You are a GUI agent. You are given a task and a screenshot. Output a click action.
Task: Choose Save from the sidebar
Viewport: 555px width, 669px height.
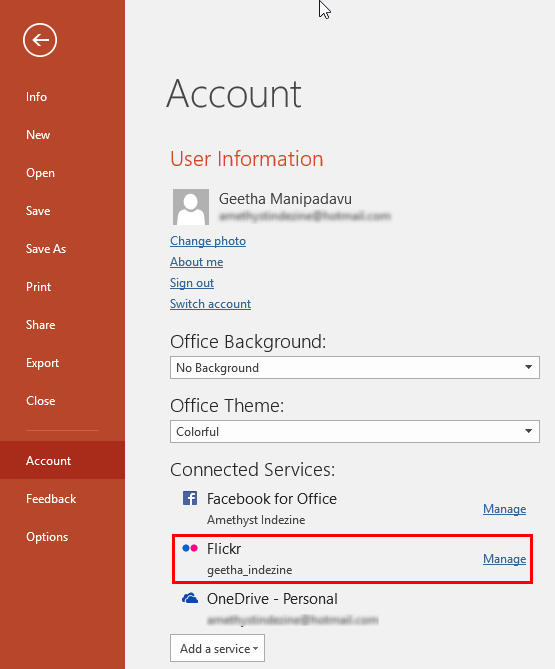point(38,211)
